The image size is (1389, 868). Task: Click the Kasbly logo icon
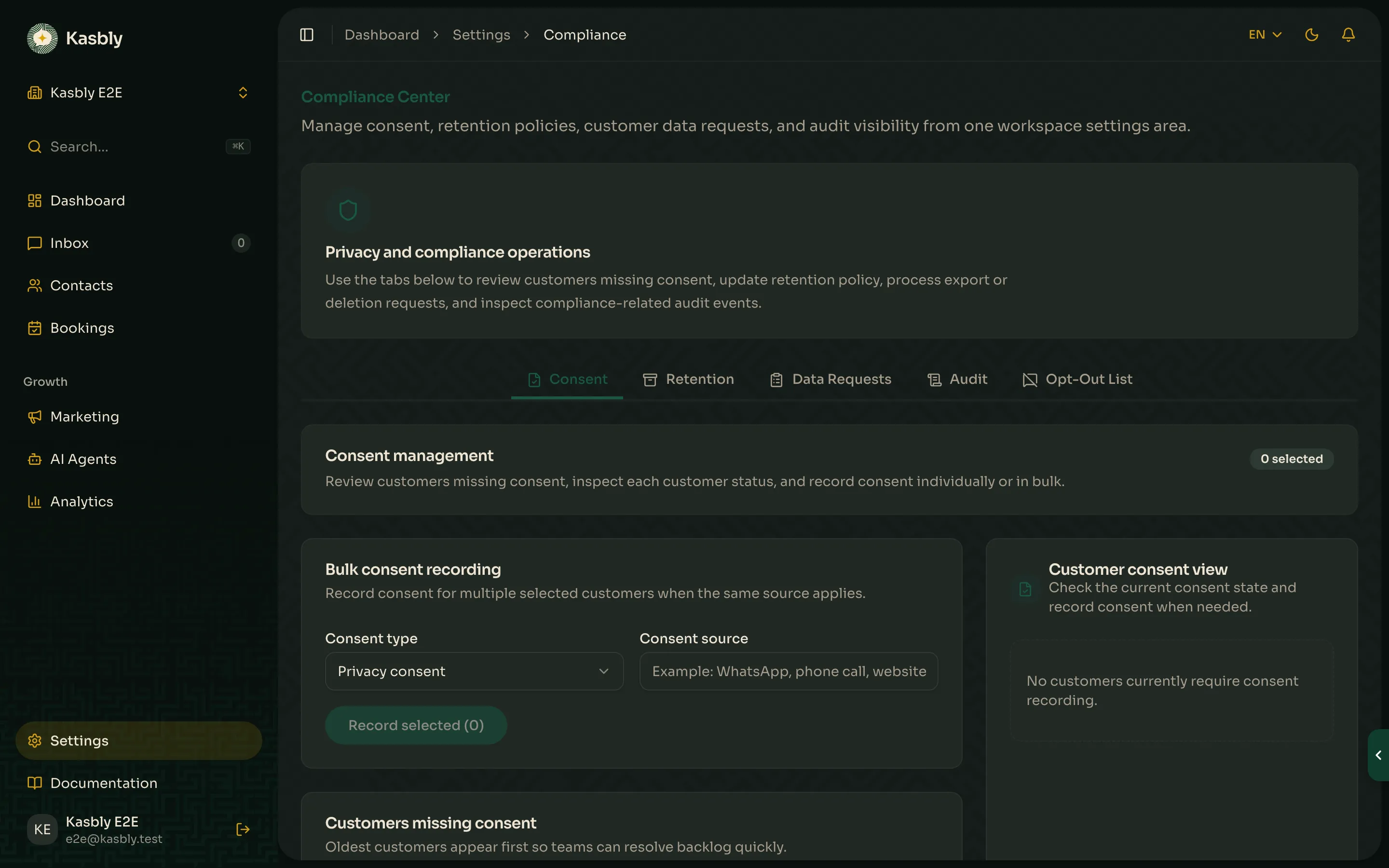tap(42, 39)
